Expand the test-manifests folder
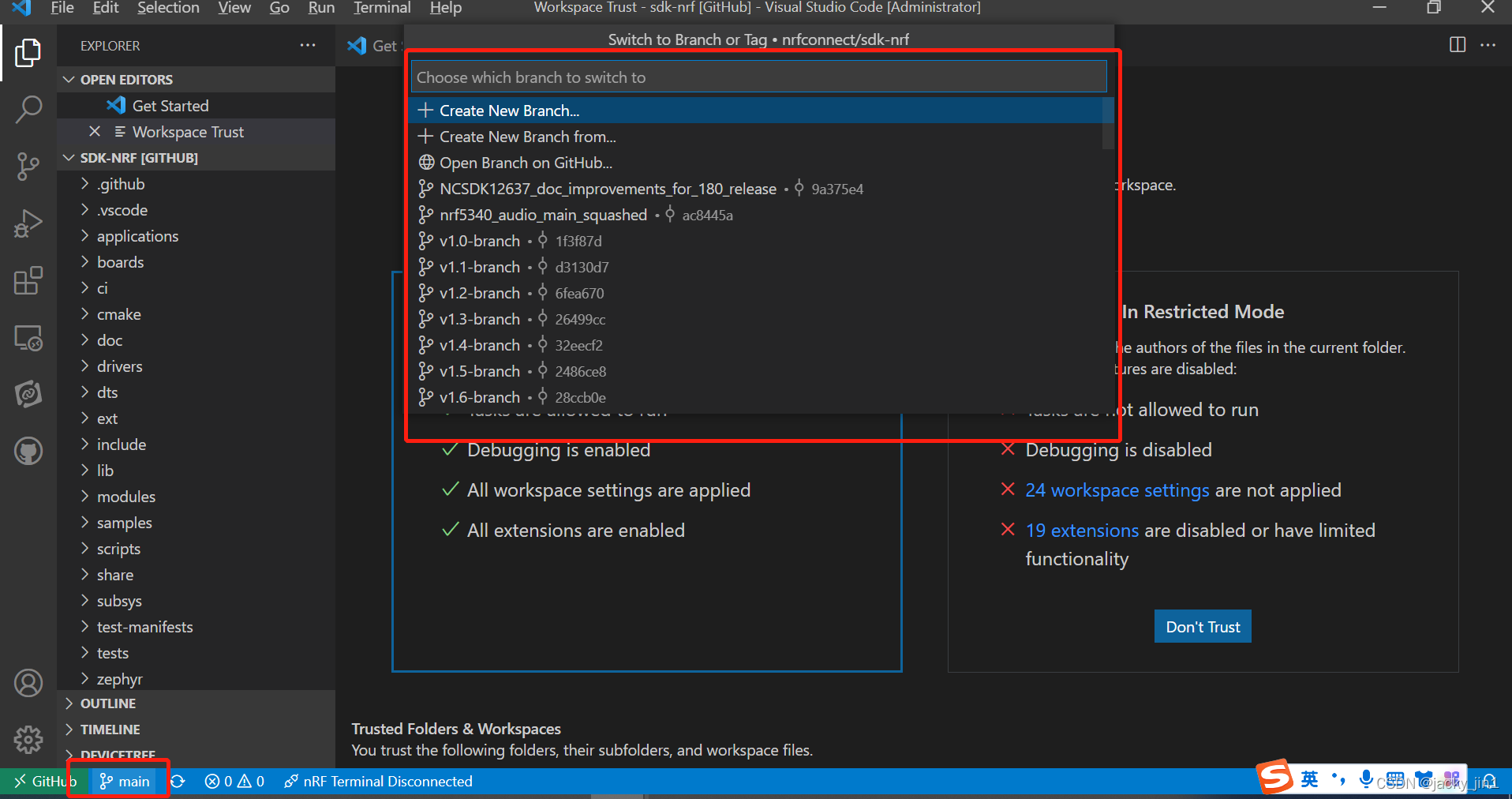Image resolution: width=1512 pixels, height=799 pixels. pyautogui.click(x=196, y=627)
